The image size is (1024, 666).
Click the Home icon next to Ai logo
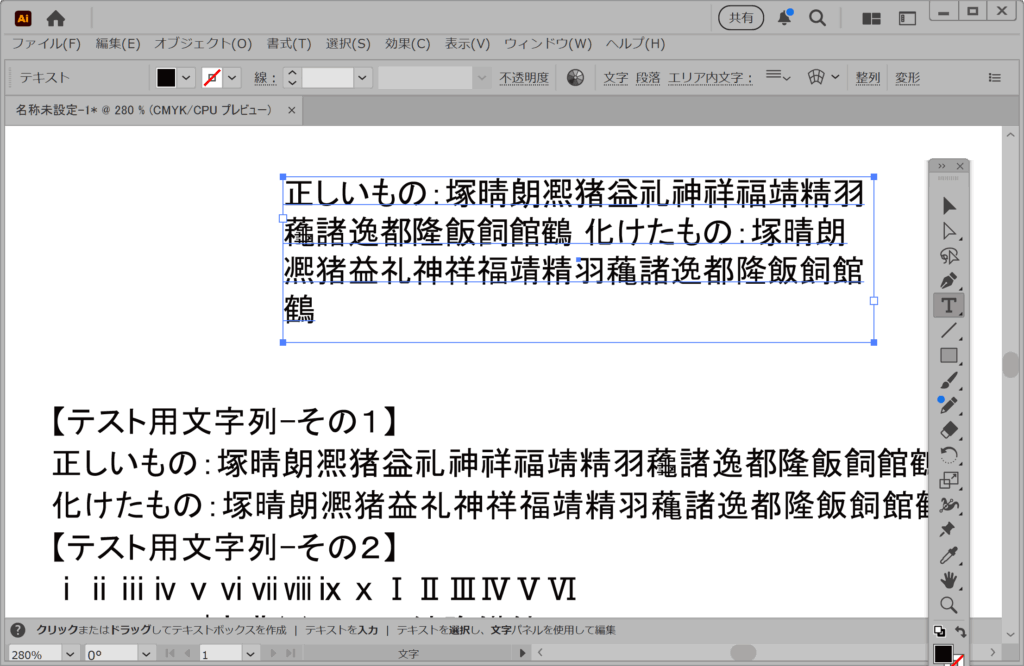[56, 18]
